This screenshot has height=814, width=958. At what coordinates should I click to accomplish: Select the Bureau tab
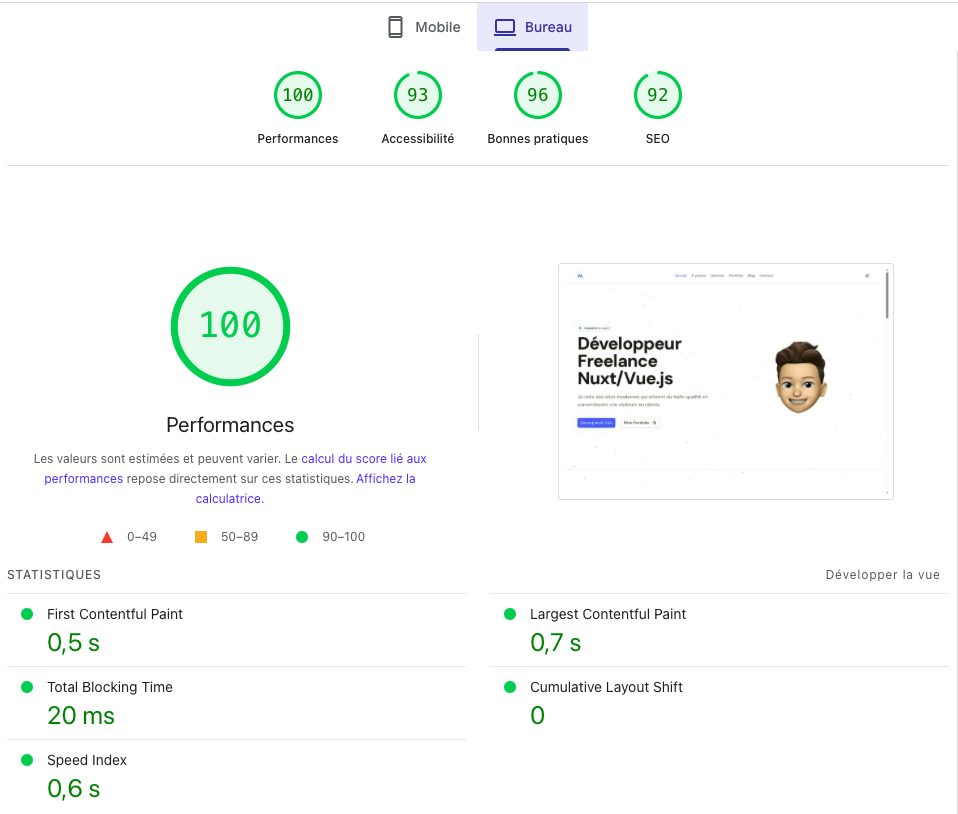click(x=533, y=27)
